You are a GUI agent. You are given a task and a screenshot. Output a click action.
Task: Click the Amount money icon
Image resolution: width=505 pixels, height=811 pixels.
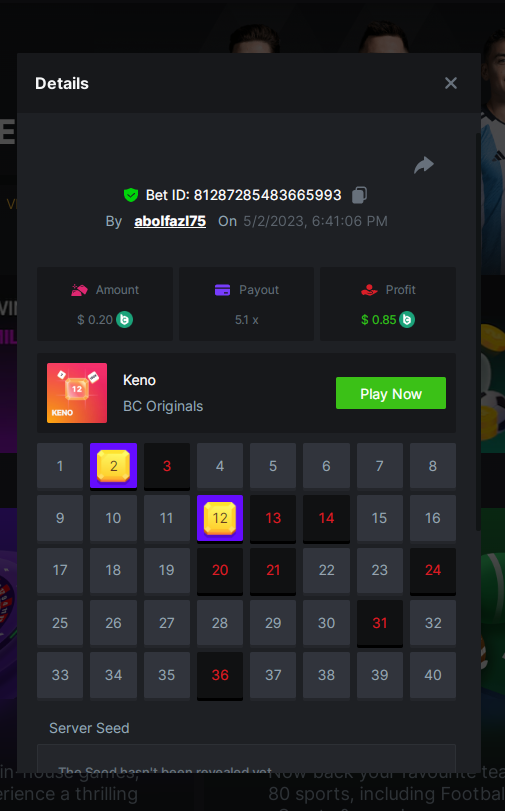pyautogui.click(x=79, y=290)
